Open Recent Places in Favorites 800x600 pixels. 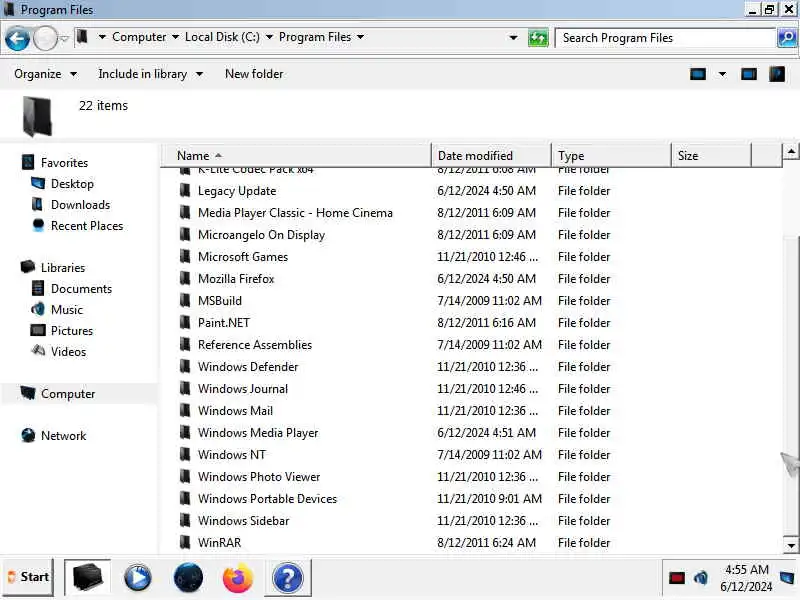[x=87, y=226]
